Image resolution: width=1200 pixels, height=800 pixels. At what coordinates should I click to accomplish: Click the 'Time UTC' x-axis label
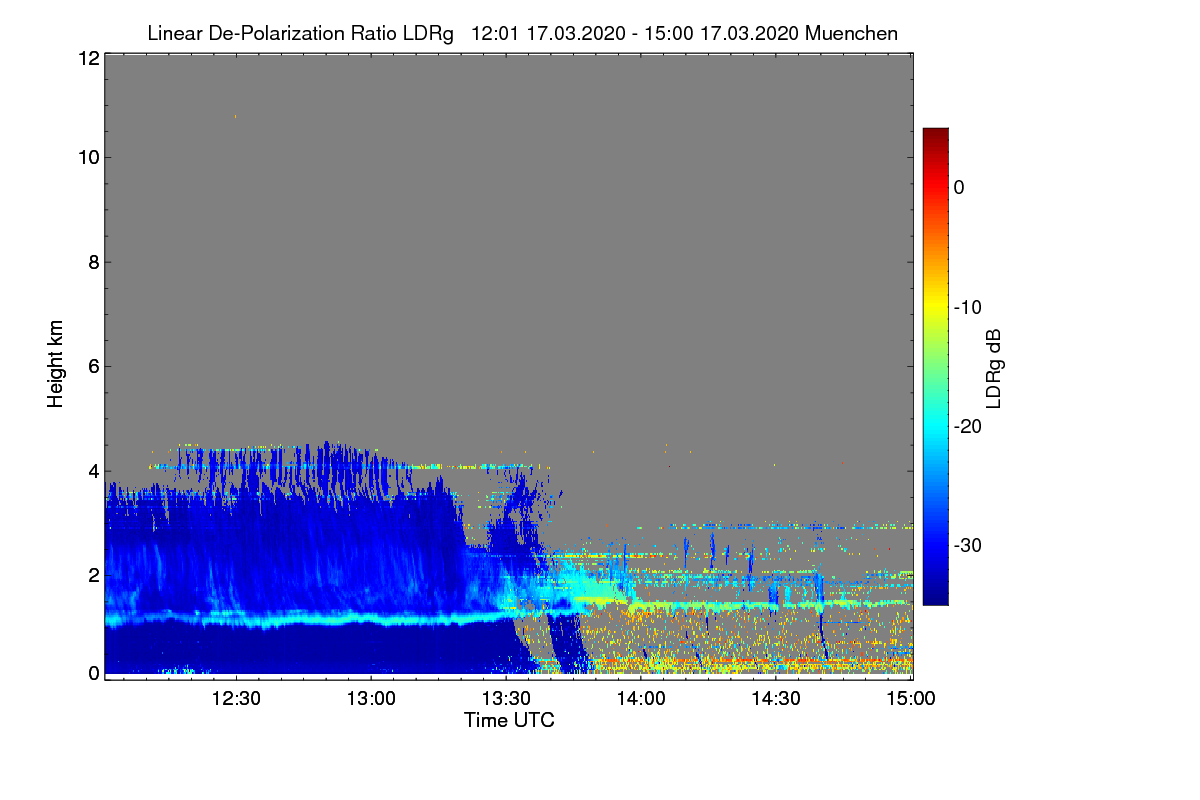click(509, 720)
